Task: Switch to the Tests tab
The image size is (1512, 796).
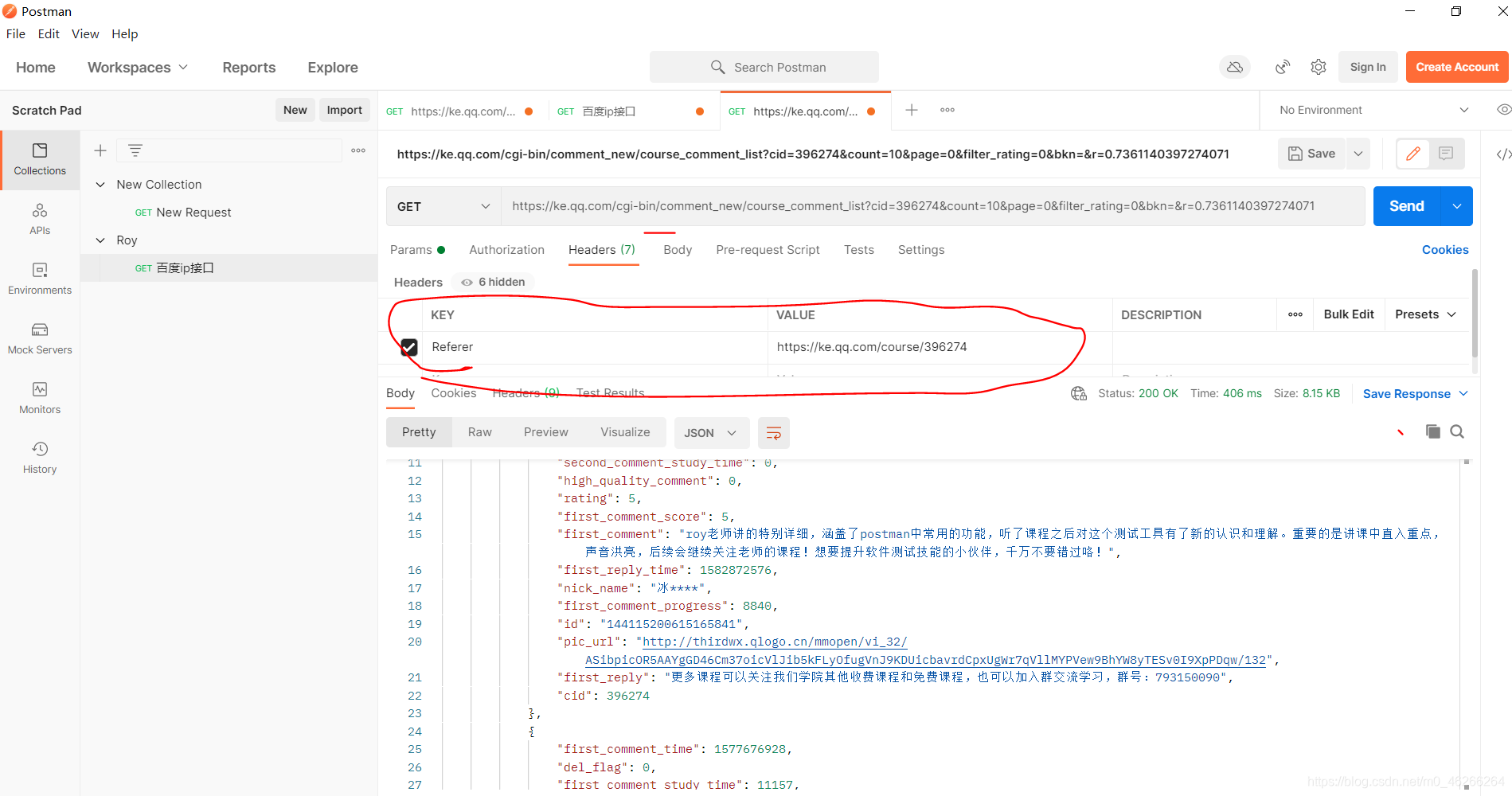Action: 859,250
